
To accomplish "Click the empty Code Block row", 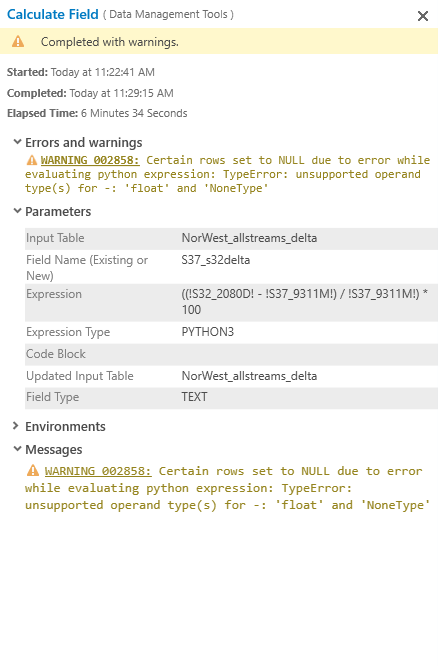I will point(231,354).
